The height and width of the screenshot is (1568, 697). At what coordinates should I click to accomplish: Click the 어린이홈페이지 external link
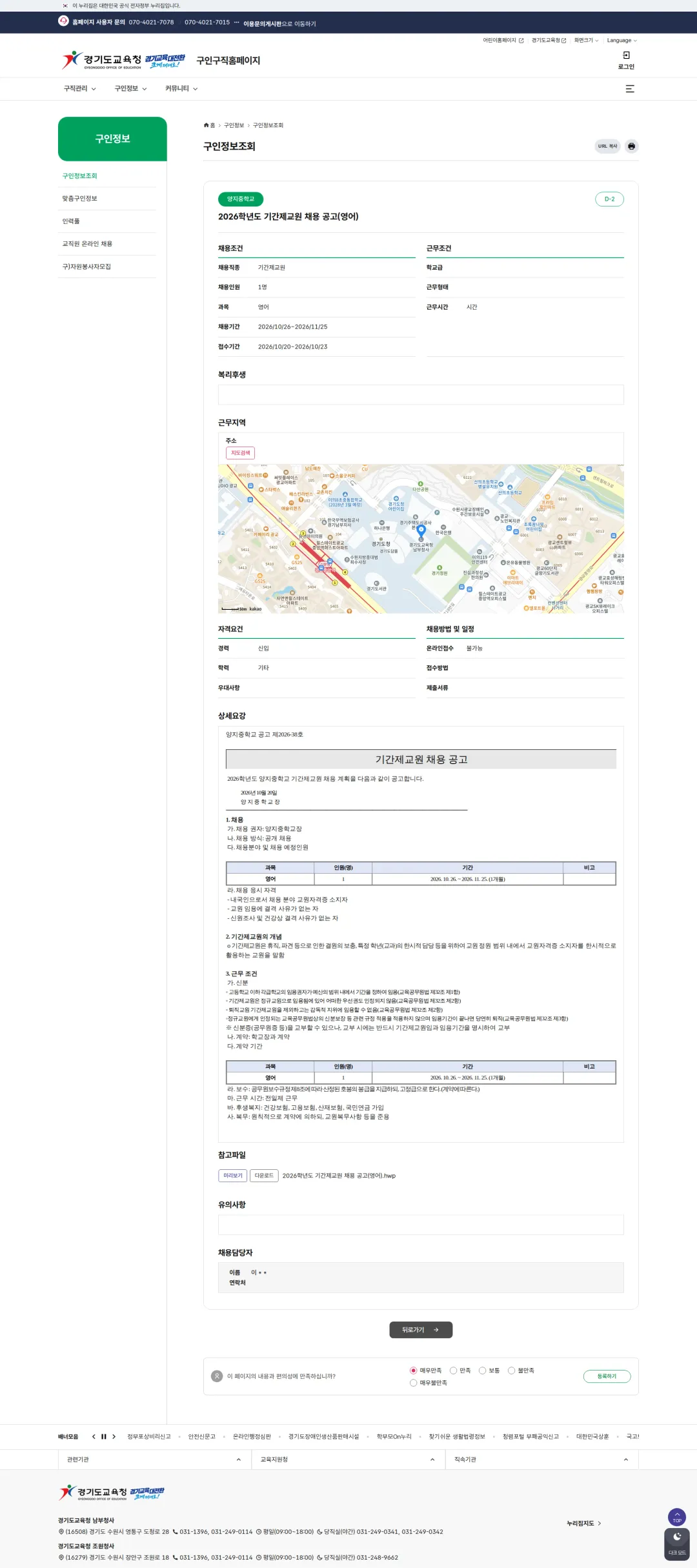[503, 40]
